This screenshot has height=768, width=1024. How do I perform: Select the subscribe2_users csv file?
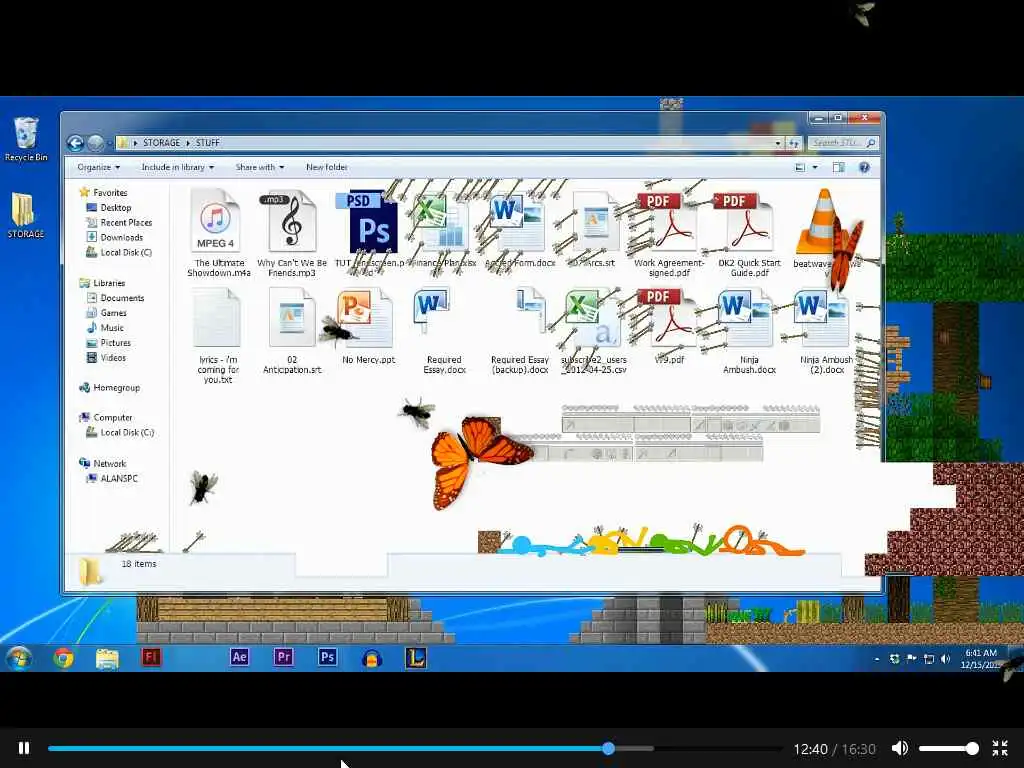pos(594,332)
